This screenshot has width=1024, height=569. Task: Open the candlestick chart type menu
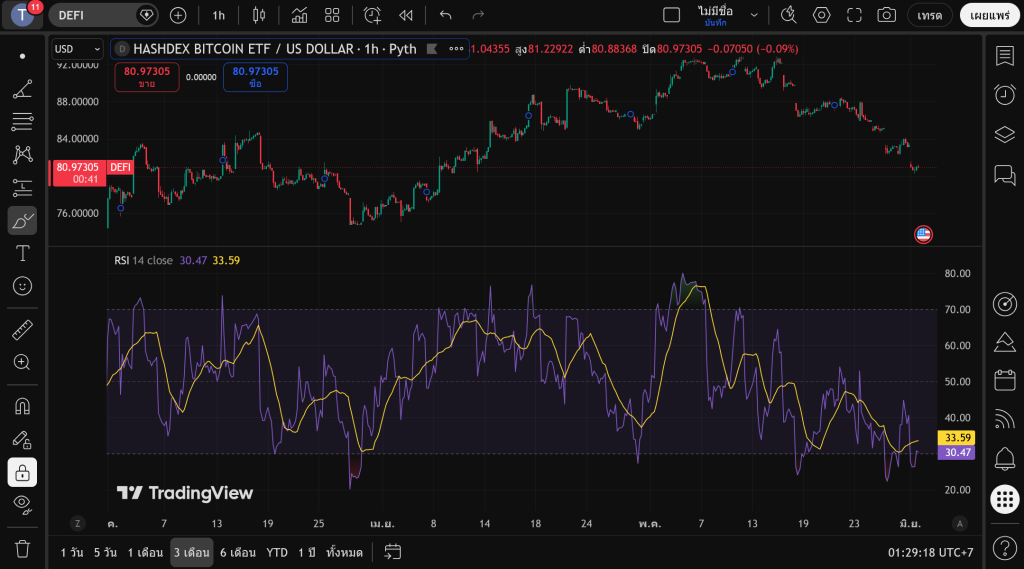tap(259, 15)
